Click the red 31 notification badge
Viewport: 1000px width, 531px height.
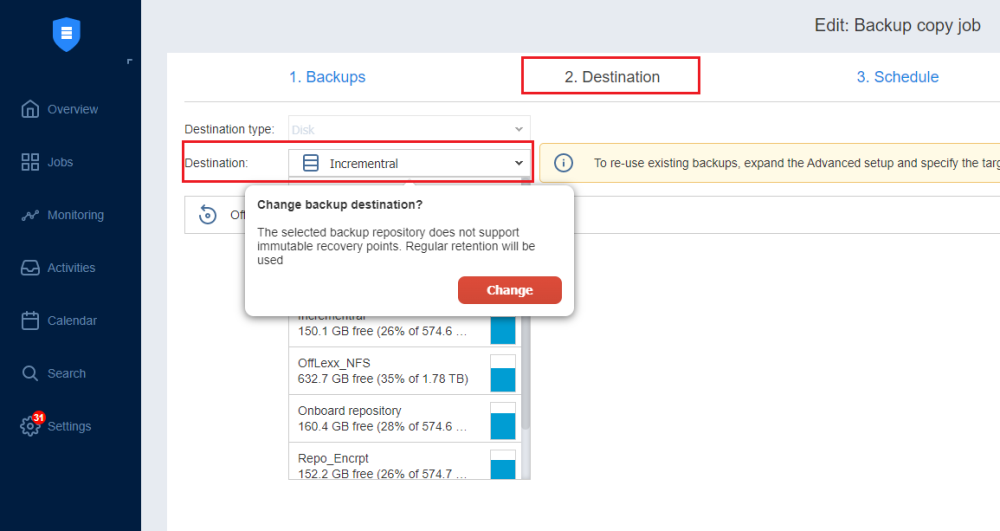39,418
